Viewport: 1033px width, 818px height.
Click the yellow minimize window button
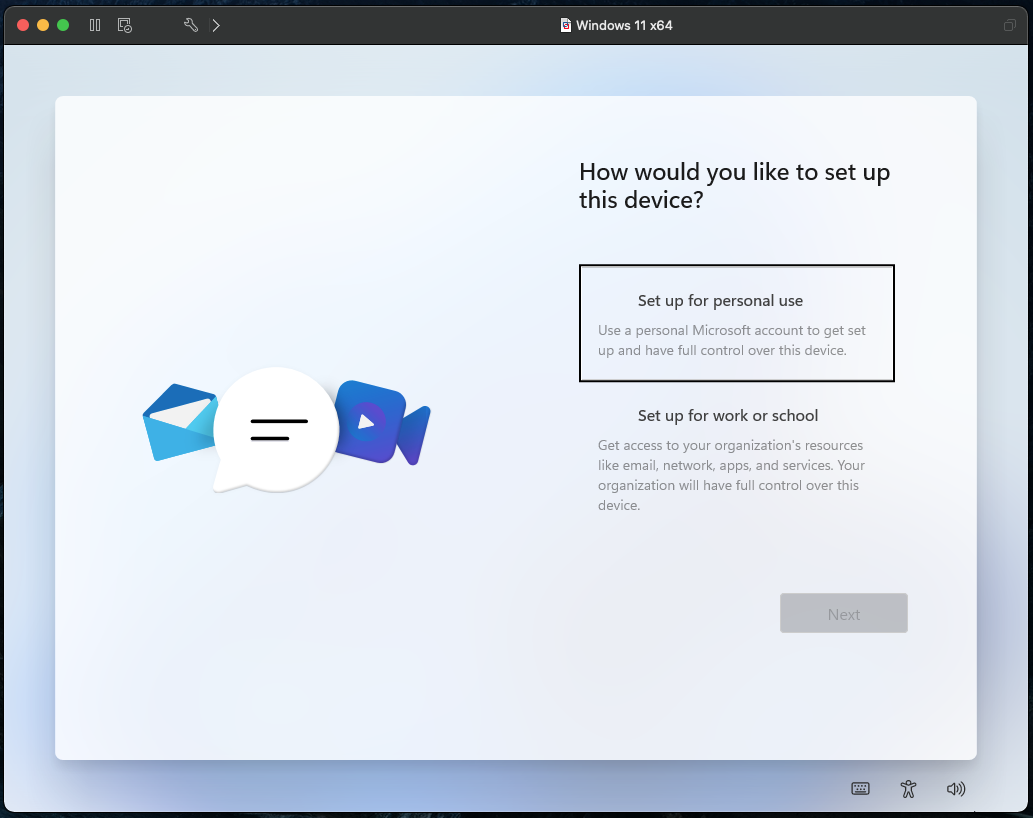(43, 25)
